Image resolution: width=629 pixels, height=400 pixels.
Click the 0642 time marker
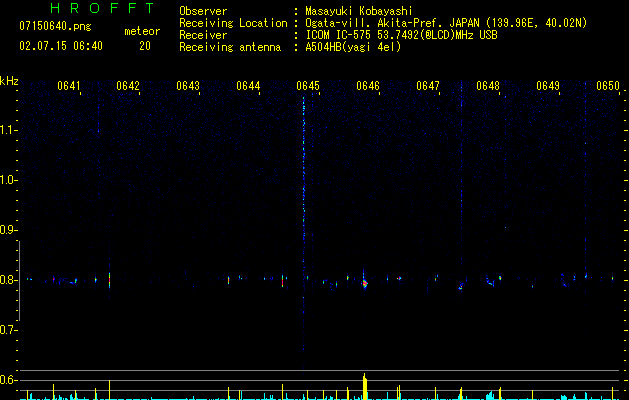[x=128, y=86]
